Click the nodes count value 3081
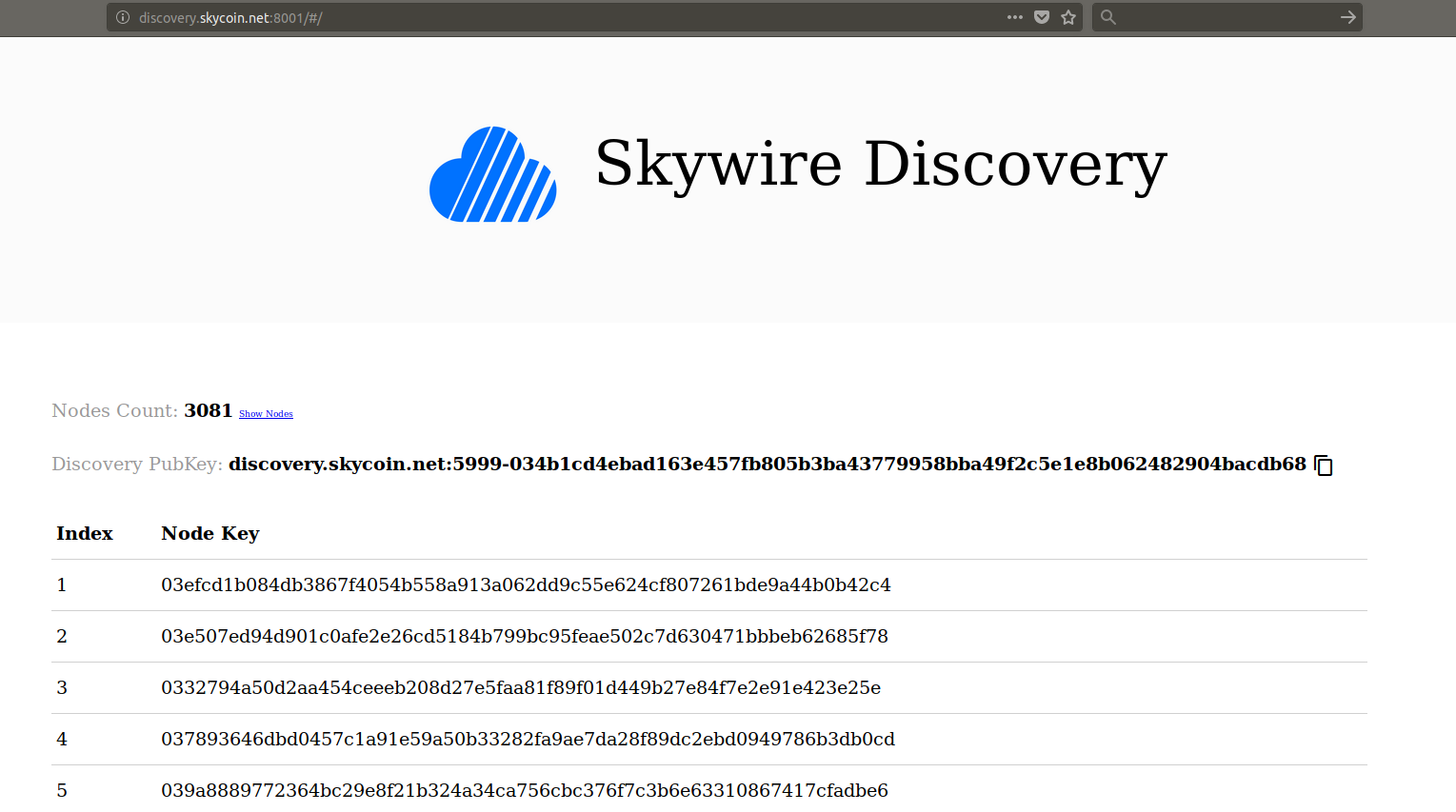This screenshot has height=812, width=1456. tap(209, 410)
